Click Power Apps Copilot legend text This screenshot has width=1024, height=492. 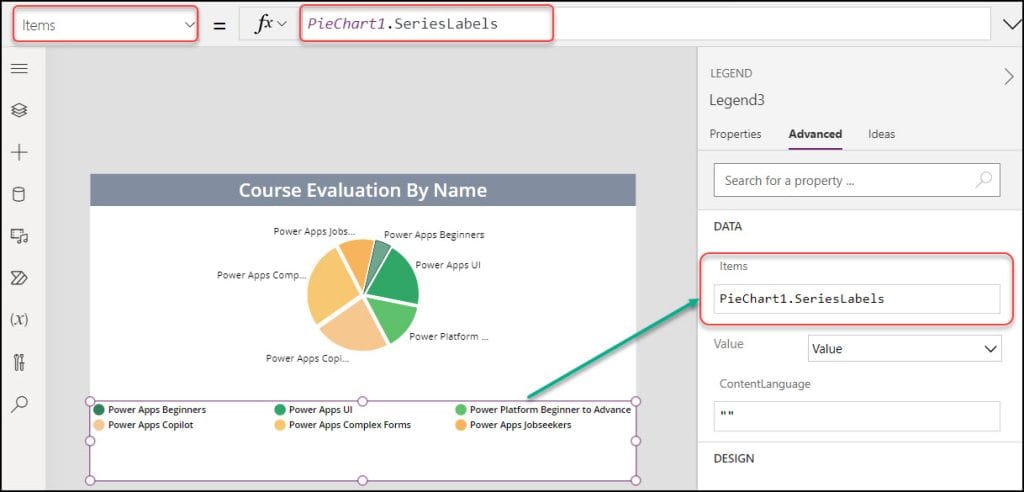pyautogui.click(x=151, y=425)
